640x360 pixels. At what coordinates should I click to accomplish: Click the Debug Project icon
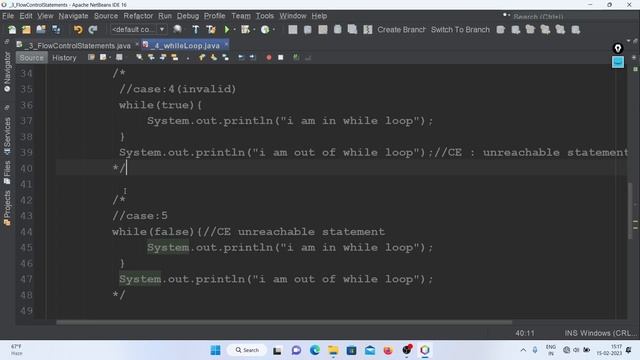point(245,29)
